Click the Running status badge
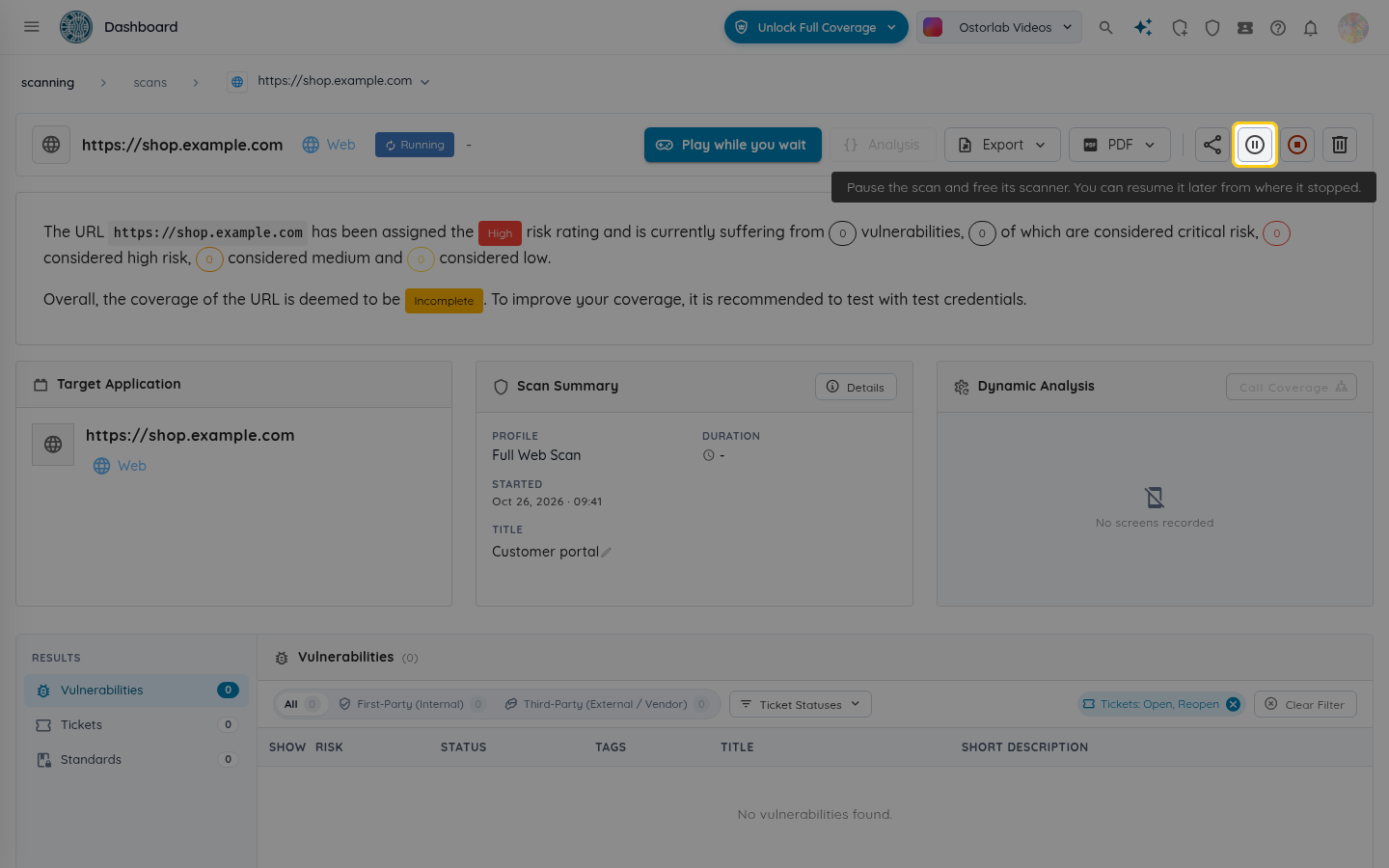Screen dimensions: 1389x868 tap(415, 145)
